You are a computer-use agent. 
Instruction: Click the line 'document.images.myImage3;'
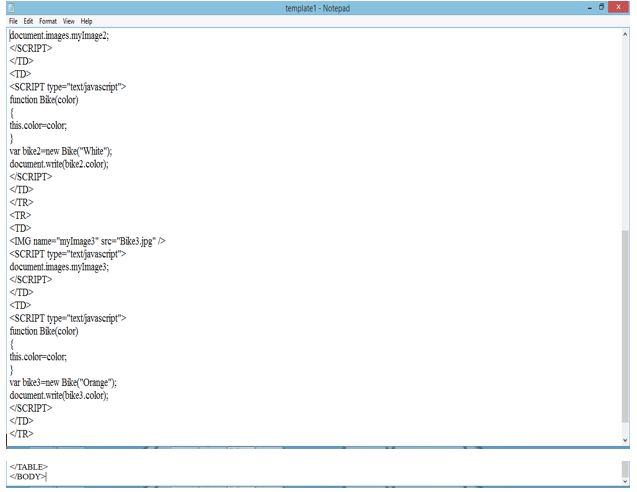(x=59, y=267)
